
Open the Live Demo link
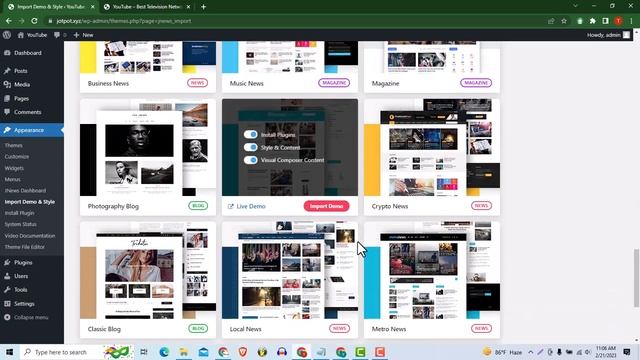[x=247, y=207]
